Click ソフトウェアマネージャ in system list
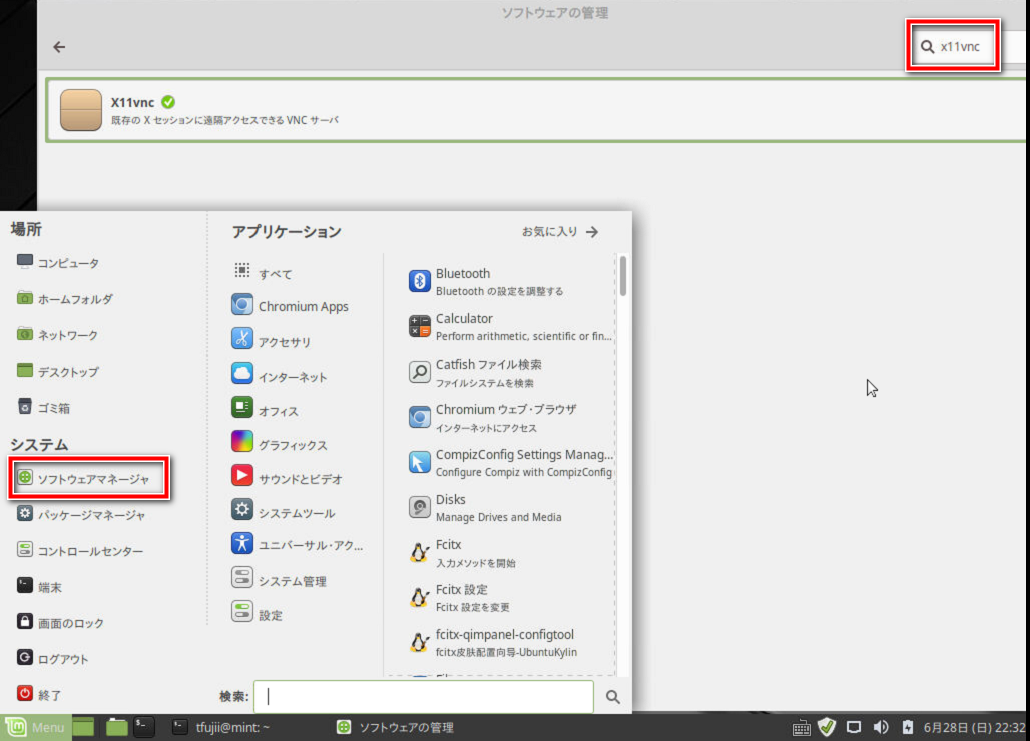The width and height of the screenshot is (1030, 741). 92,479
